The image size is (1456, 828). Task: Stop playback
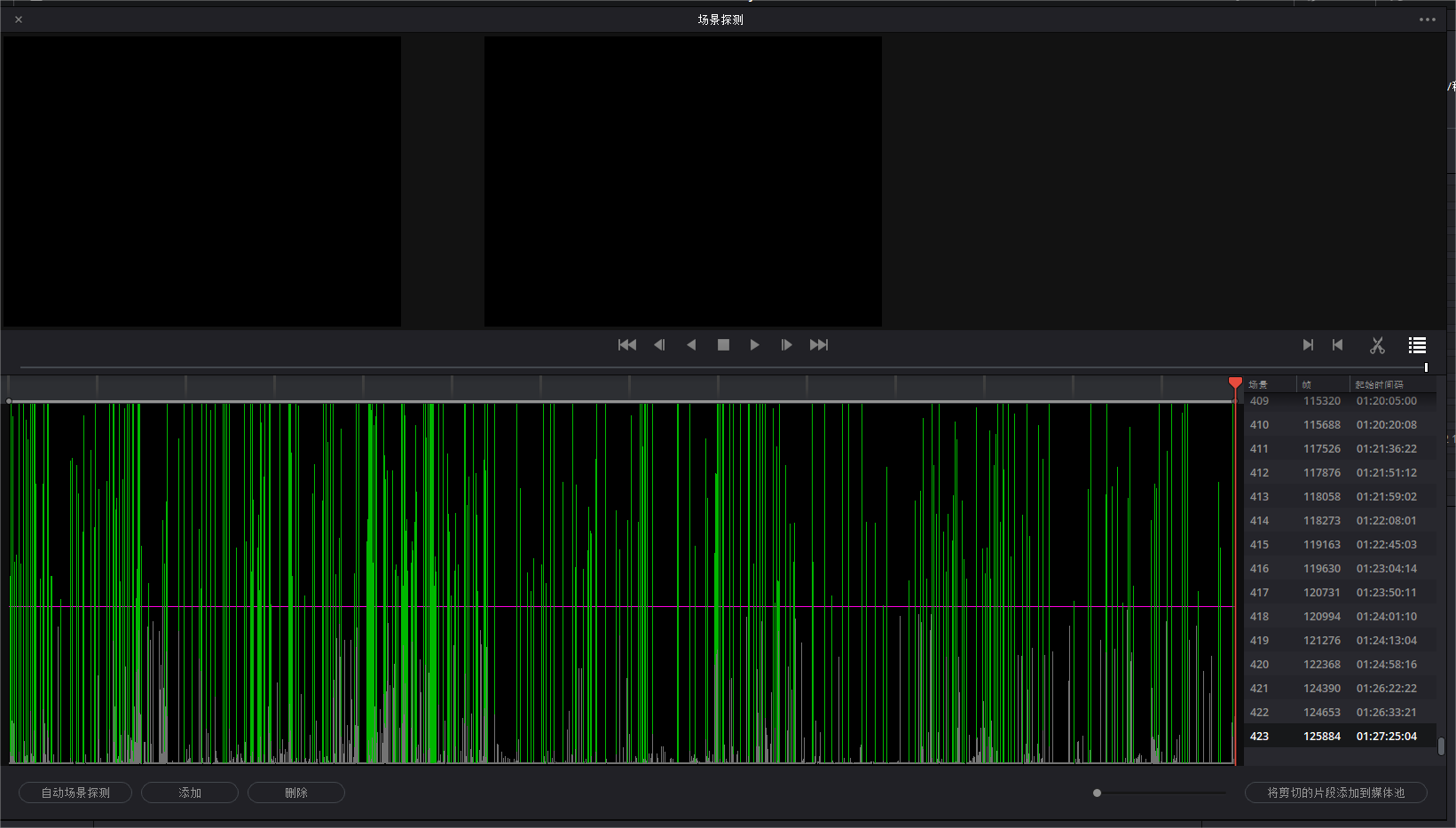pos(723,345)
